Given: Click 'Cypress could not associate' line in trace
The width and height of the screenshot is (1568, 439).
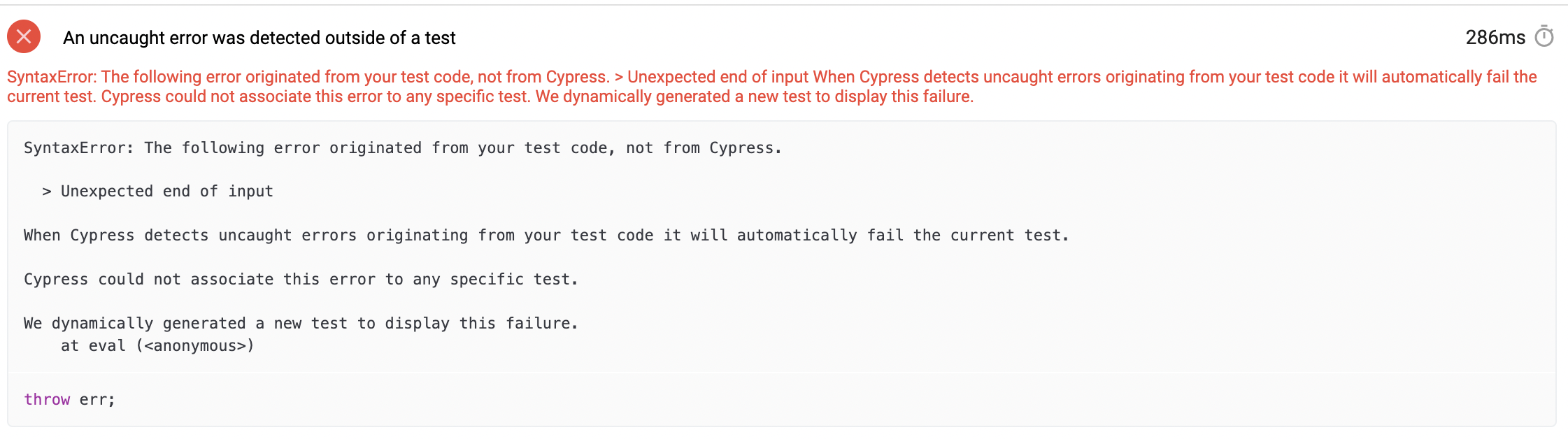Looking at the screenshot, I should click(x=301, y=280).
